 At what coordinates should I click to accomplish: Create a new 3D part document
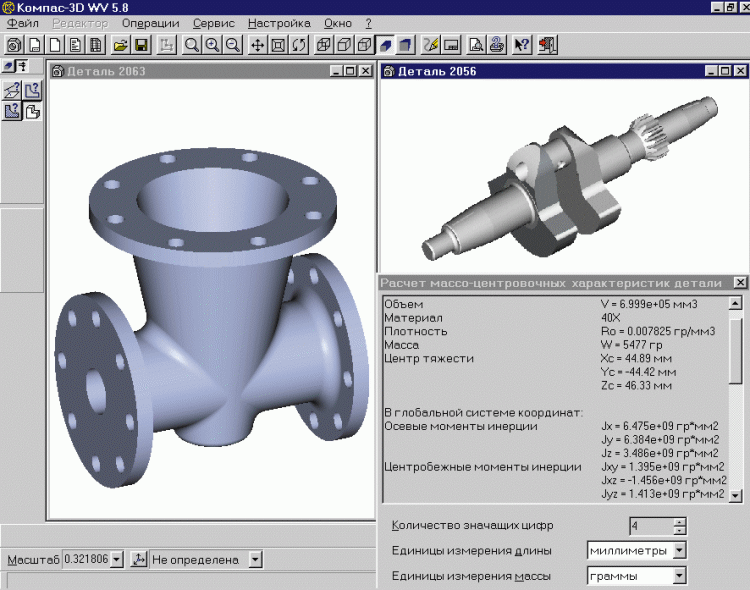pyautogui.click(x=14, y=45)
